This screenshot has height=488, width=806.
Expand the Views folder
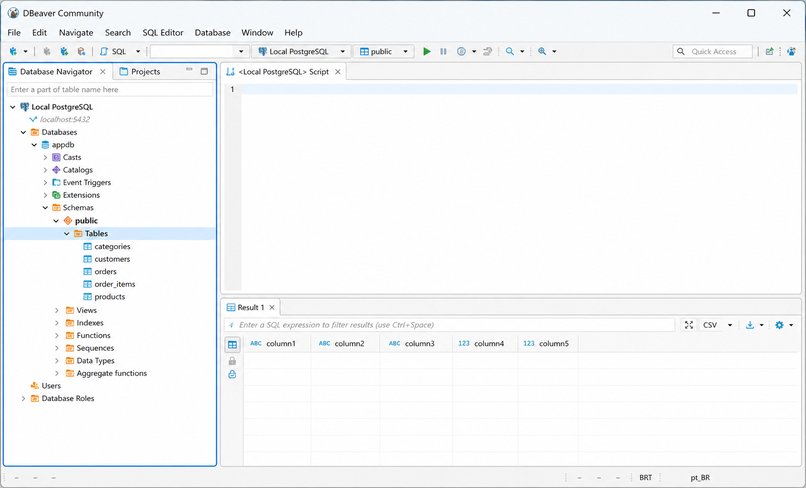57,311
